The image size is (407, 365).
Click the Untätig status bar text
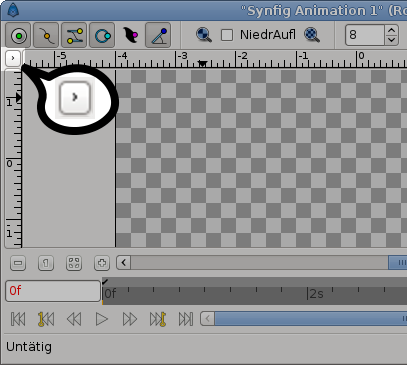29,347
